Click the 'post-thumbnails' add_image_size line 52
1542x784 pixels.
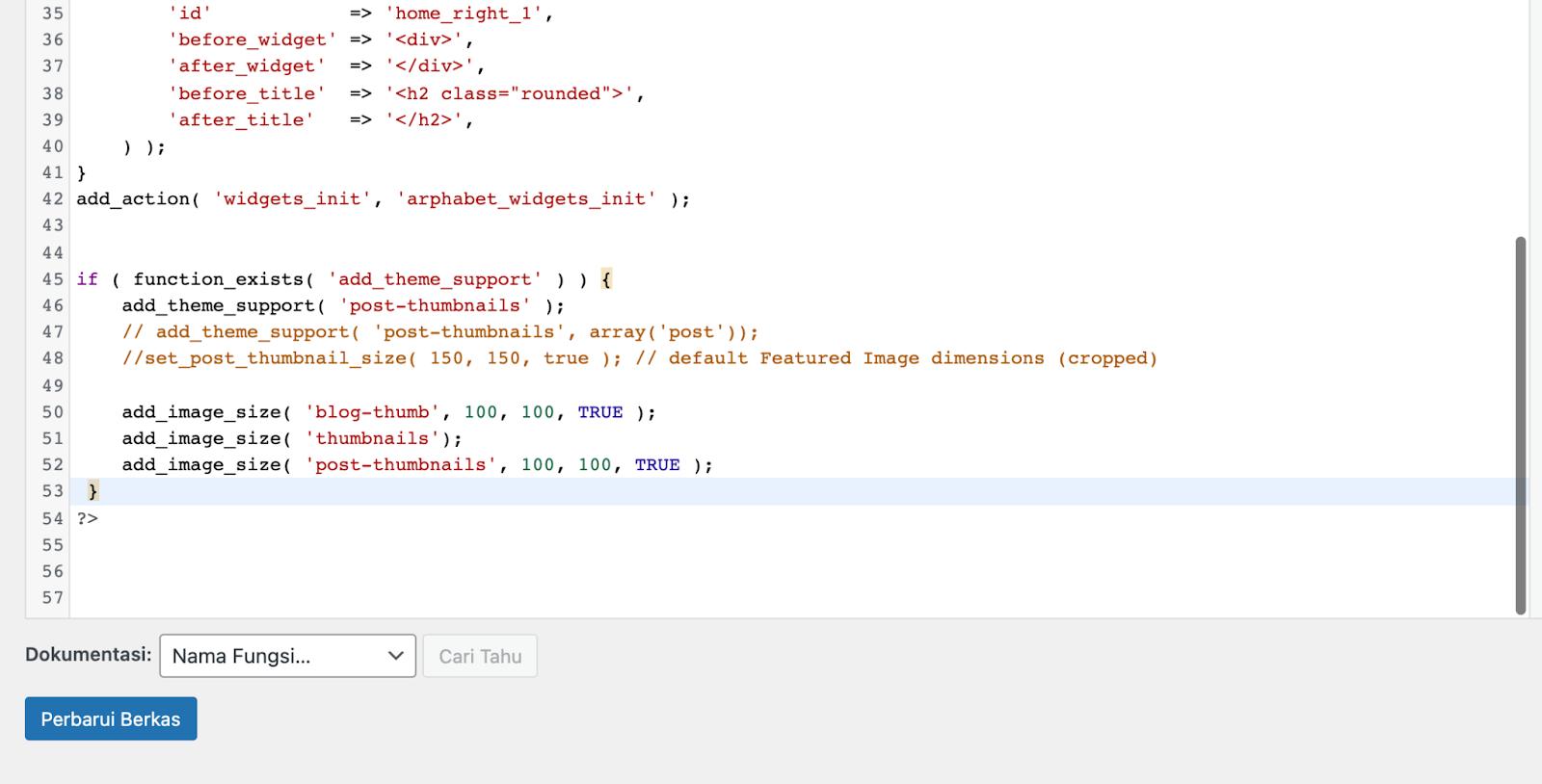click(417, 465)
